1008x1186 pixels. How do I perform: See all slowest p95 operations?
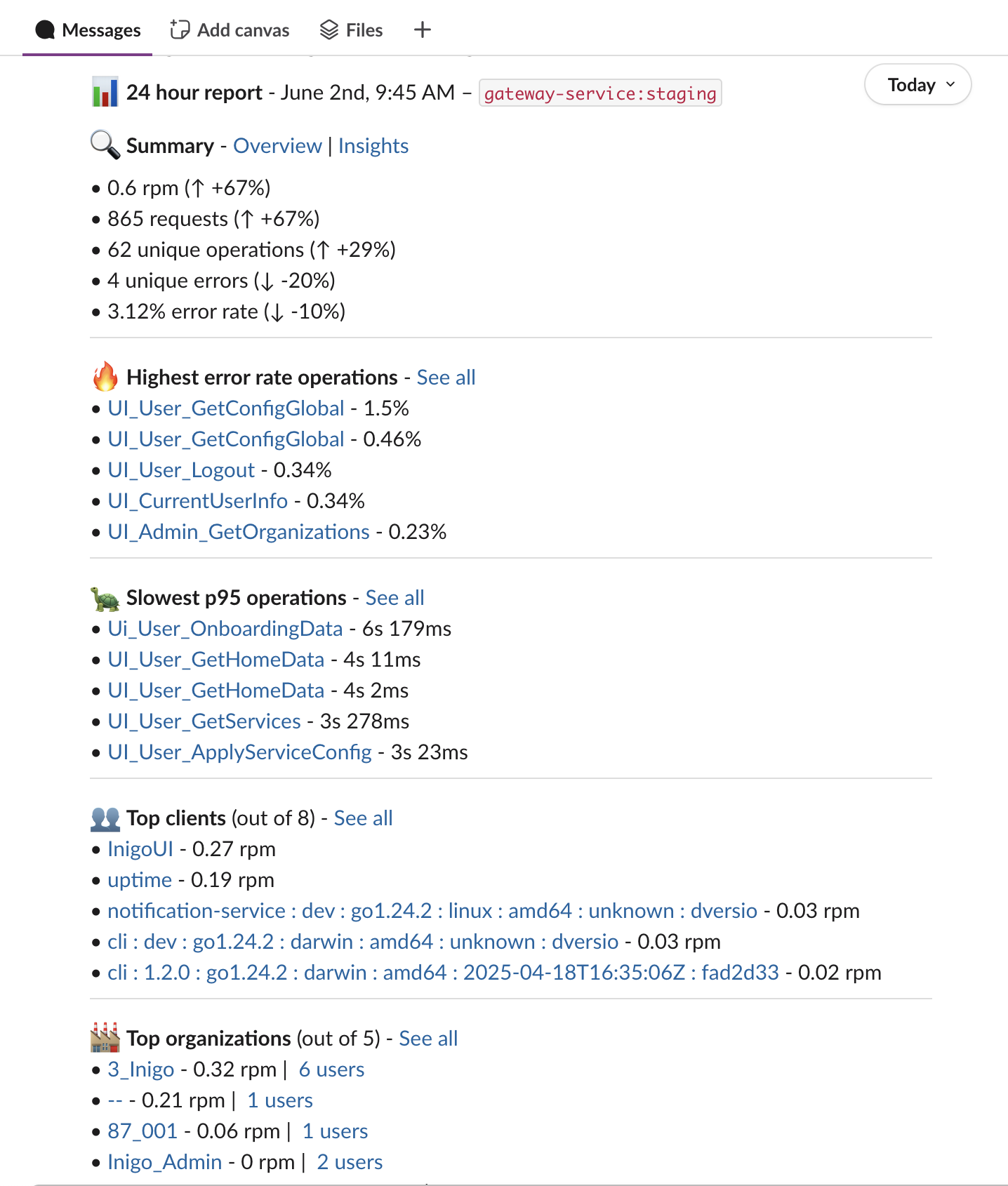[394, 598]
